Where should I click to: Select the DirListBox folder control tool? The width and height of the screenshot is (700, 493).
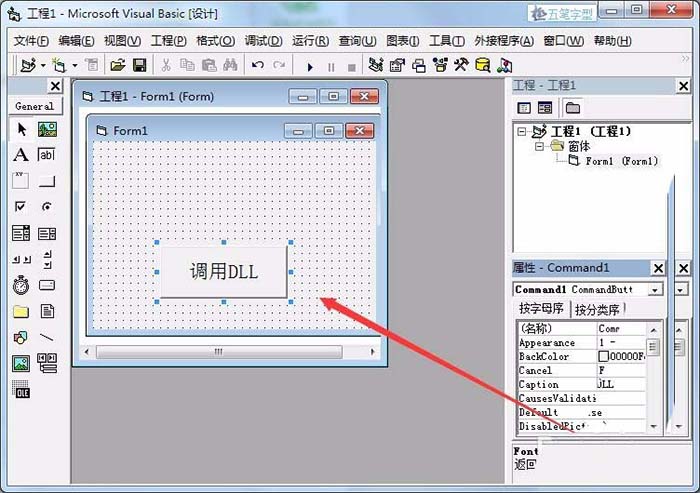[21, 311]
